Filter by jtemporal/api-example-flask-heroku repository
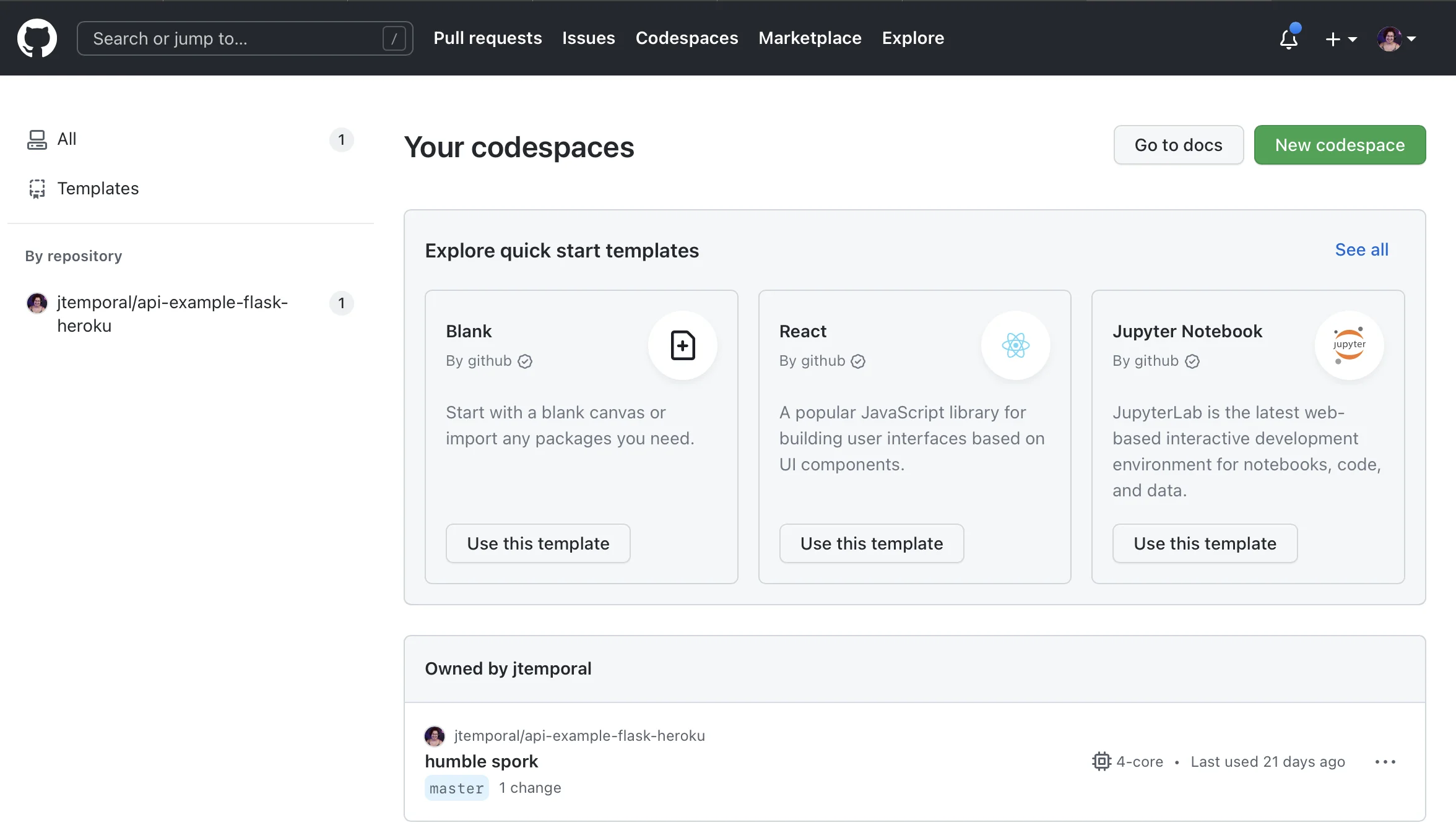 pyautogui.click(x=172, y=314)
